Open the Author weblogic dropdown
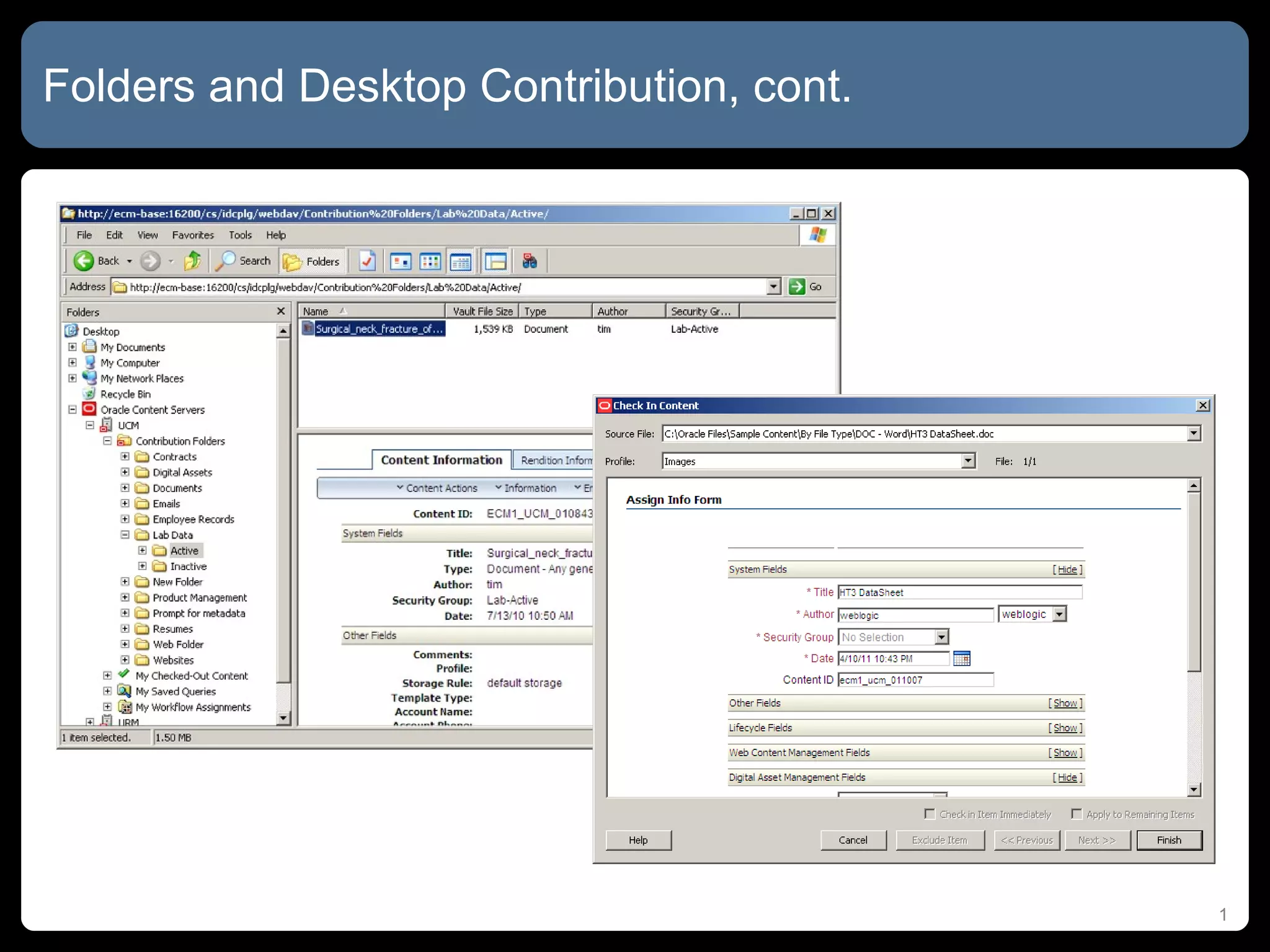 pos(1060,614)
